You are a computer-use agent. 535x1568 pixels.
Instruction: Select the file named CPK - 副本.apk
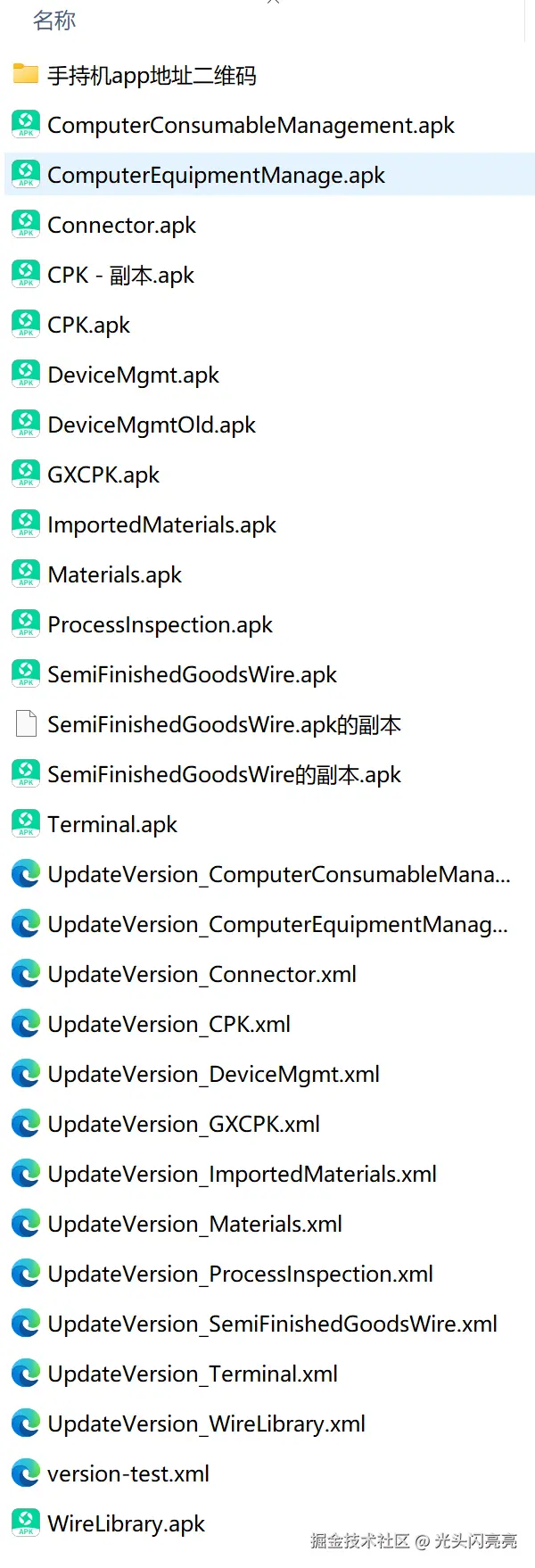click(120, 275)
